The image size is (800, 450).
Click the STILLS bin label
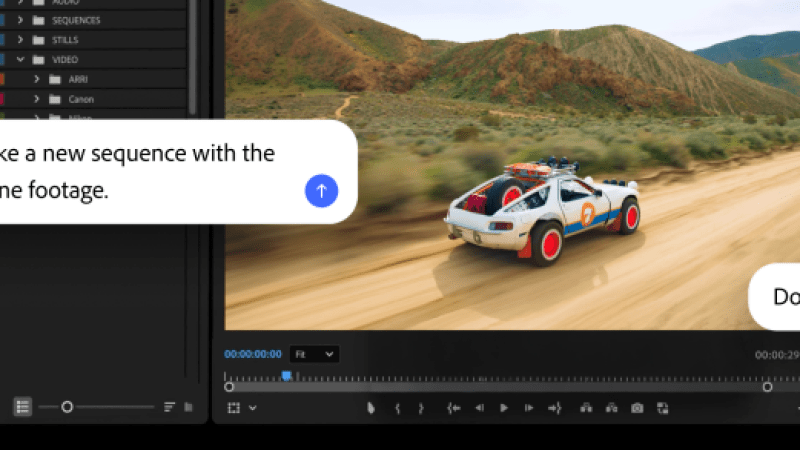point(65,40)
